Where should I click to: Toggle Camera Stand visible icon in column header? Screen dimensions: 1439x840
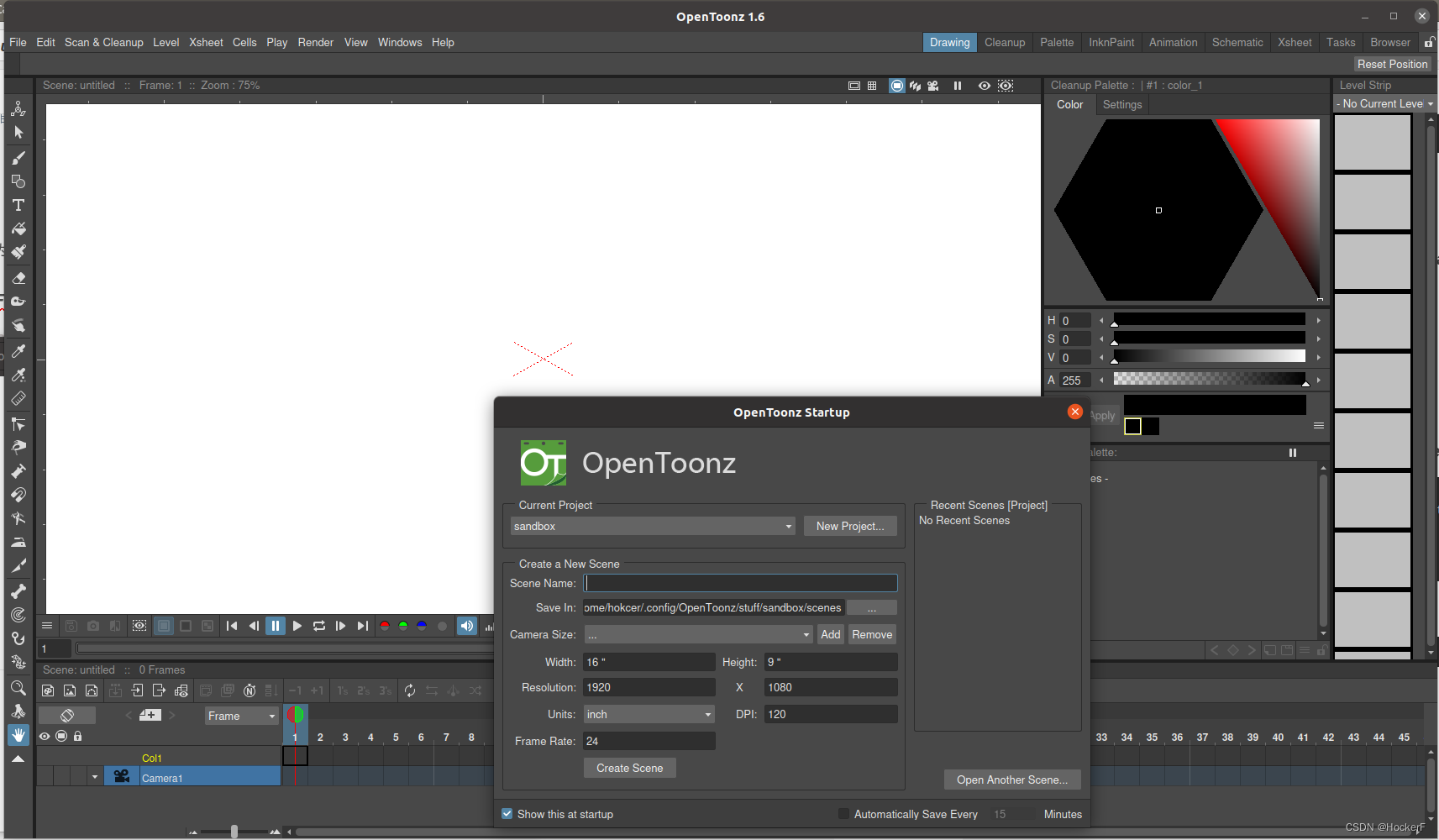click(61, 736)
